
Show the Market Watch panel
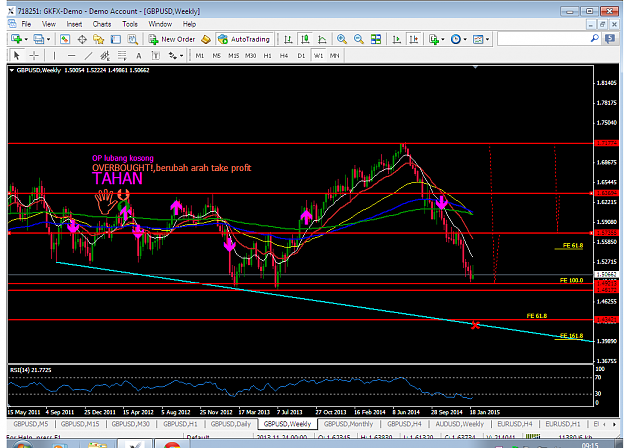click(x=65, y=39)
